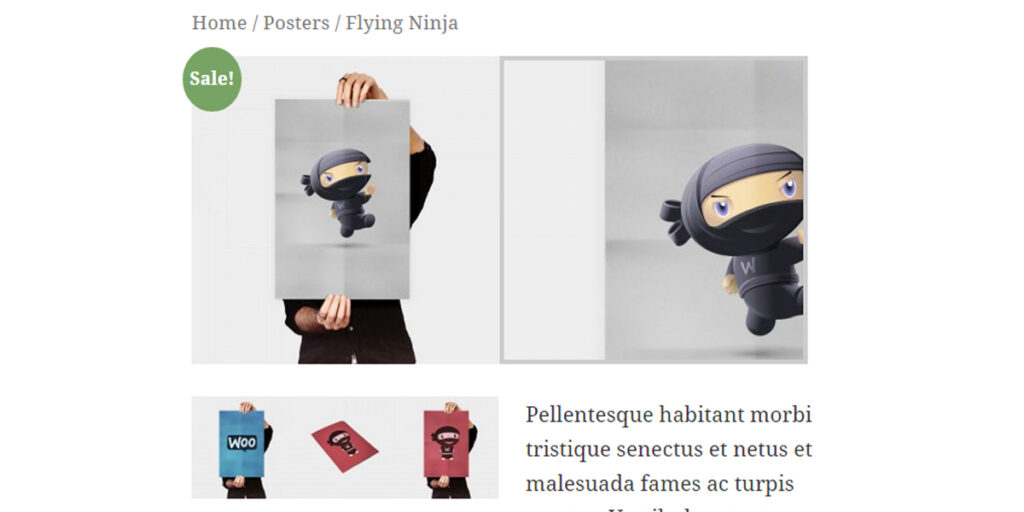The image size is (1024, 512).
Task: Click the zoomed ninja's headband knot
Action: (x=677, y=221)
